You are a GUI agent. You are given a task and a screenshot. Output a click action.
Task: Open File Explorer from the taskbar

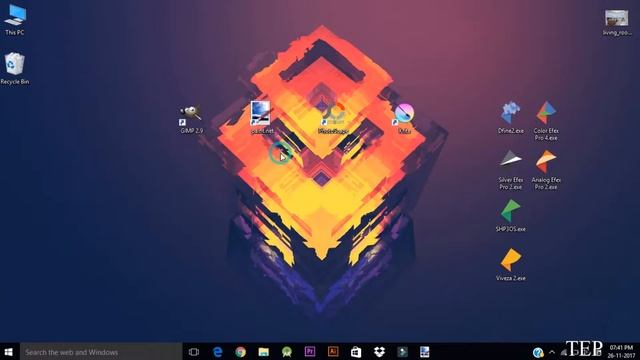(264, 352)
